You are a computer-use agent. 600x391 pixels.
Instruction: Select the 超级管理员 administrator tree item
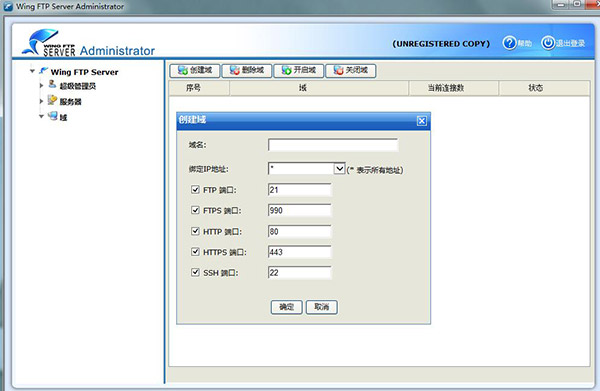78,86
